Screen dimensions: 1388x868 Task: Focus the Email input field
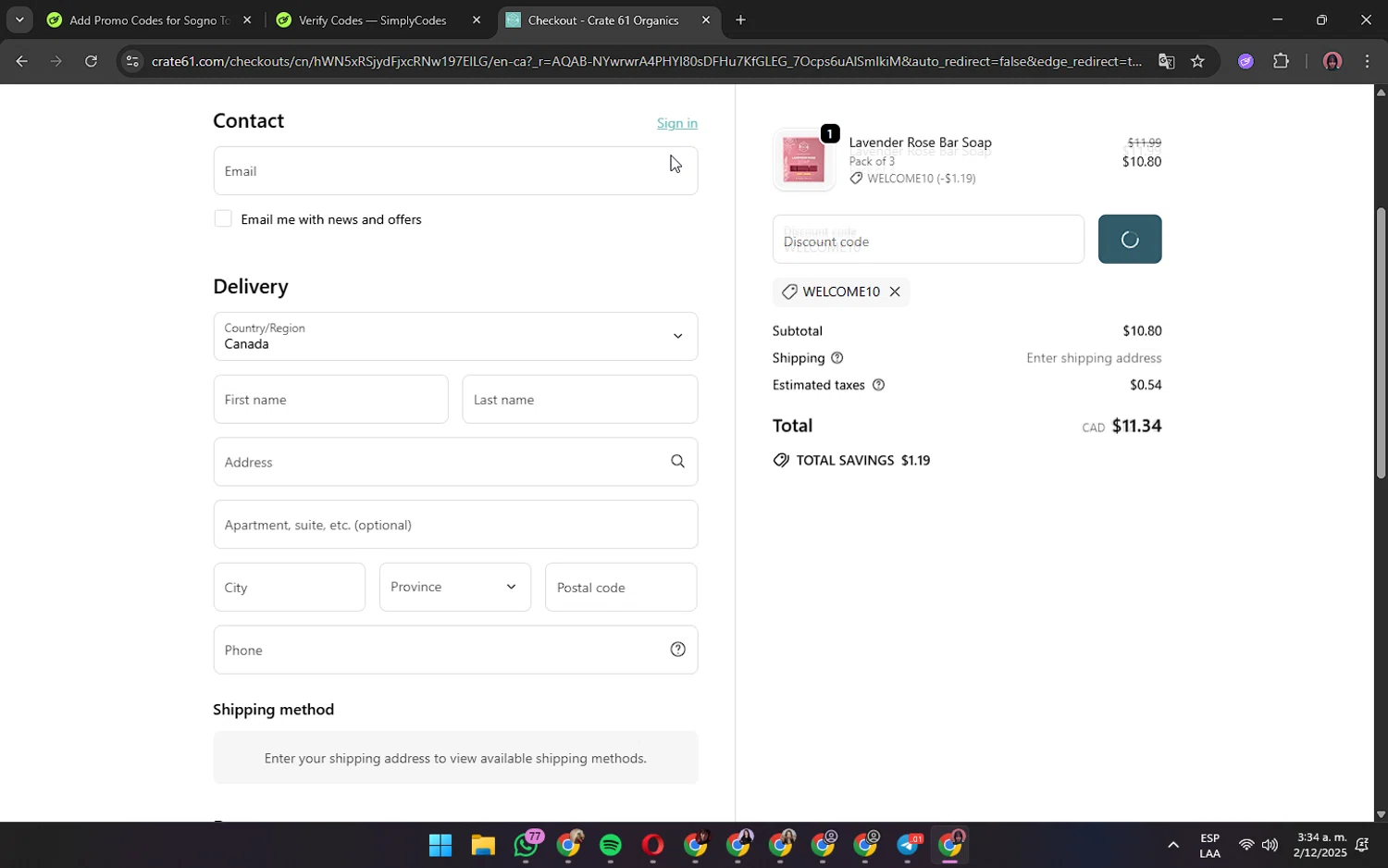[x=455, y=170]
